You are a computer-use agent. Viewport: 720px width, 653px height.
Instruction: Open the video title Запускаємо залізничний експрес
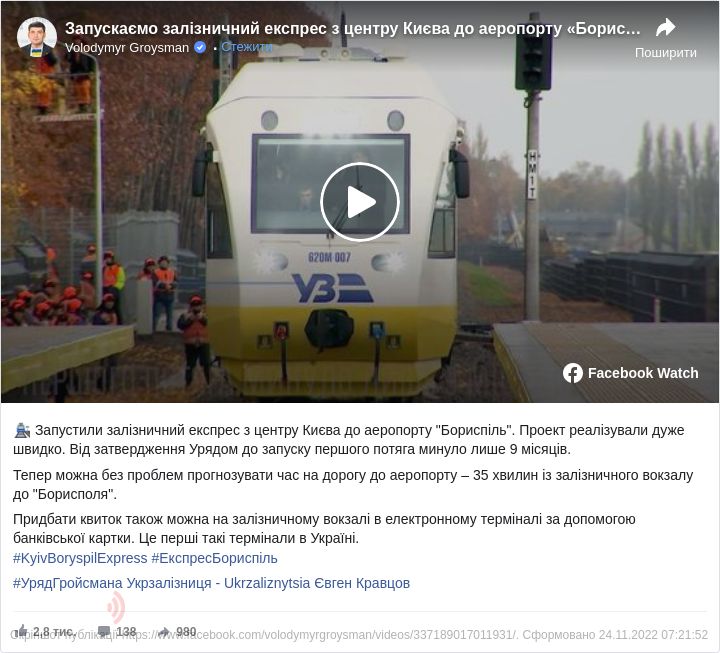tap(352, 28)
